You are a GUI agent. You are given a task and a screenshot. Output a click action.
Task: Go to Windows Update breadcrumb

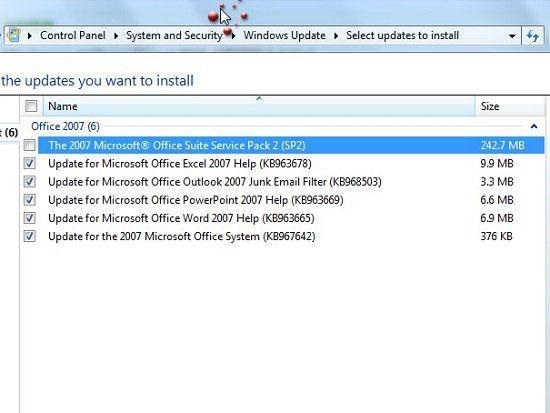(x=284, y=35)
